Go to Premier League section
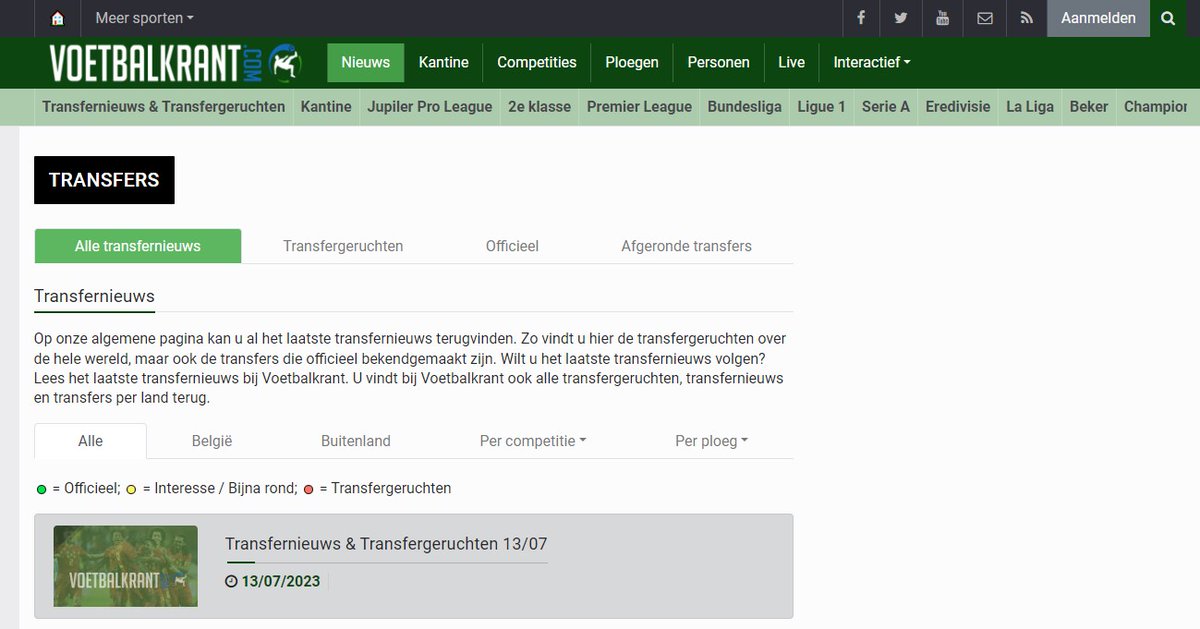 click(x=640, y=107)
